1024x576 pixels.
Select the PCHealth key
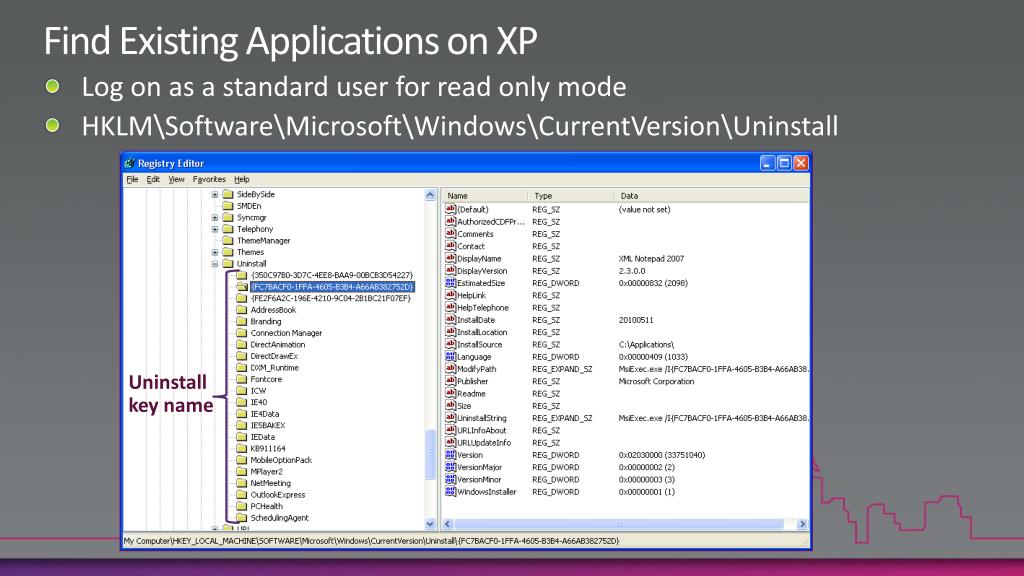point(266,506)
